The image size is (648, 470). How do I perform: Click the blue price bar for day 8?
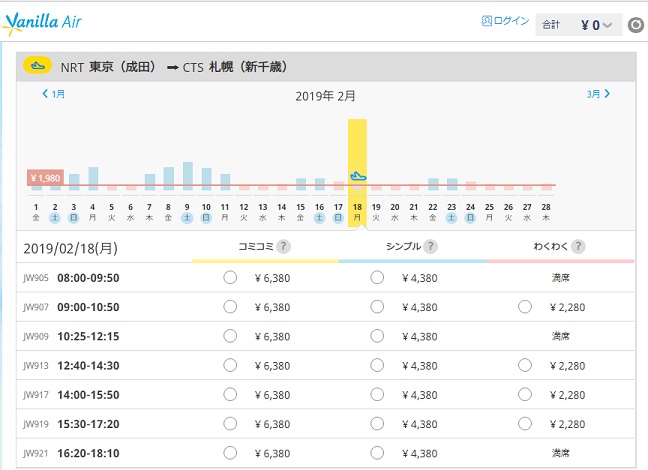pyautogui.click(x=169, y=179)
